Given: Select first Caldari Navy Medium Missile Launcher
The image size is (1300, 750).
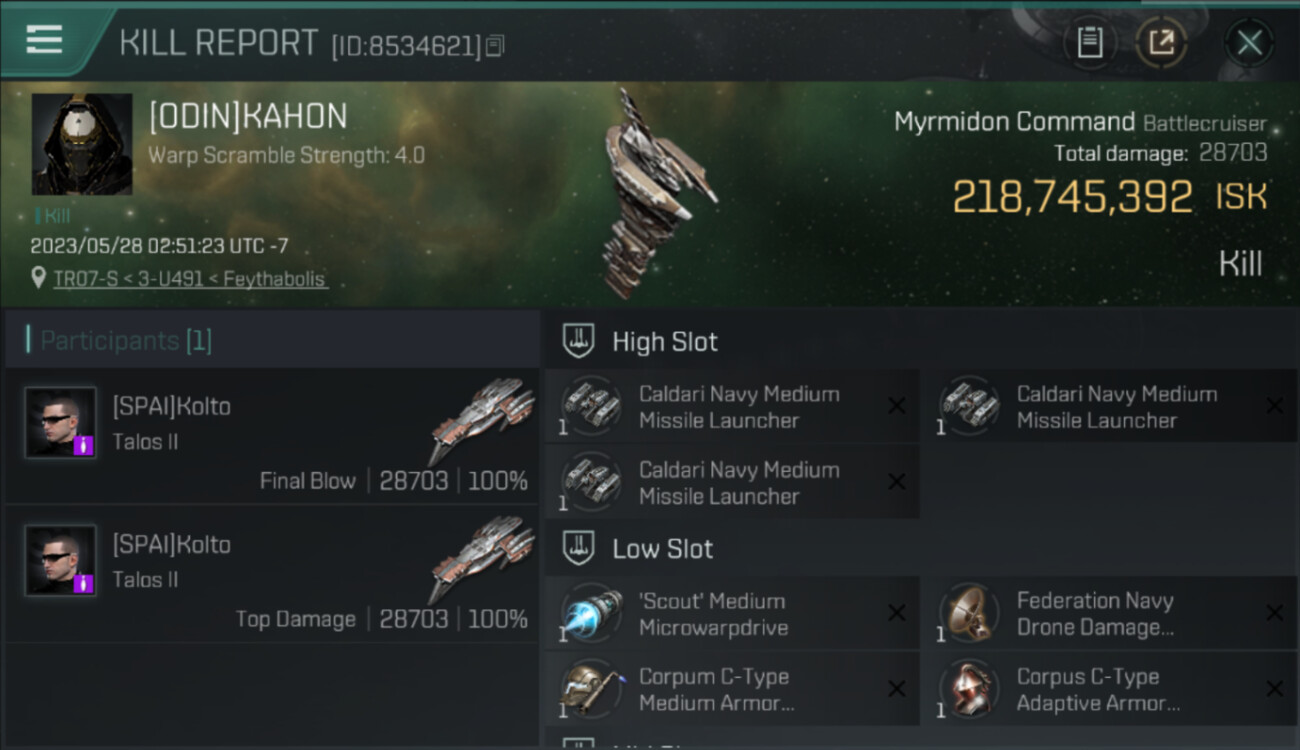Looking at the screenshot, I should pos(732,406).
